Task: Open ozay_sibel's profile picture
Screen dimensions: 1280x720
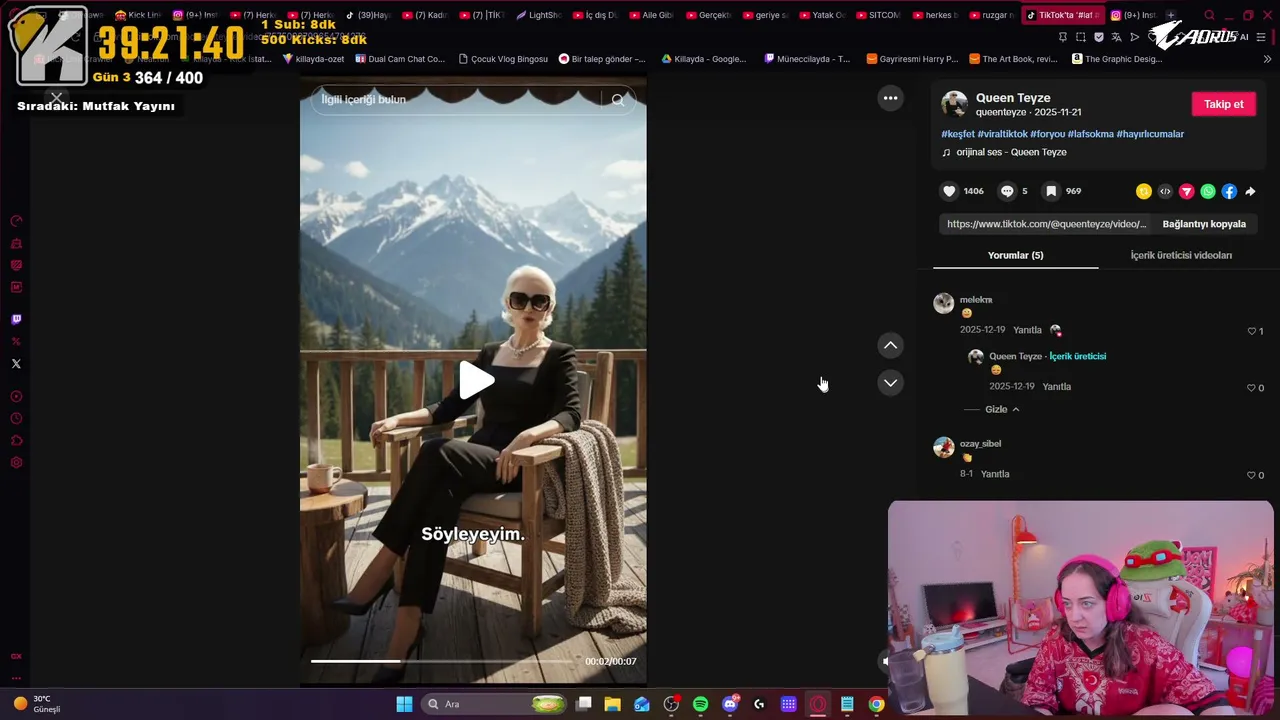Action: 944,447
